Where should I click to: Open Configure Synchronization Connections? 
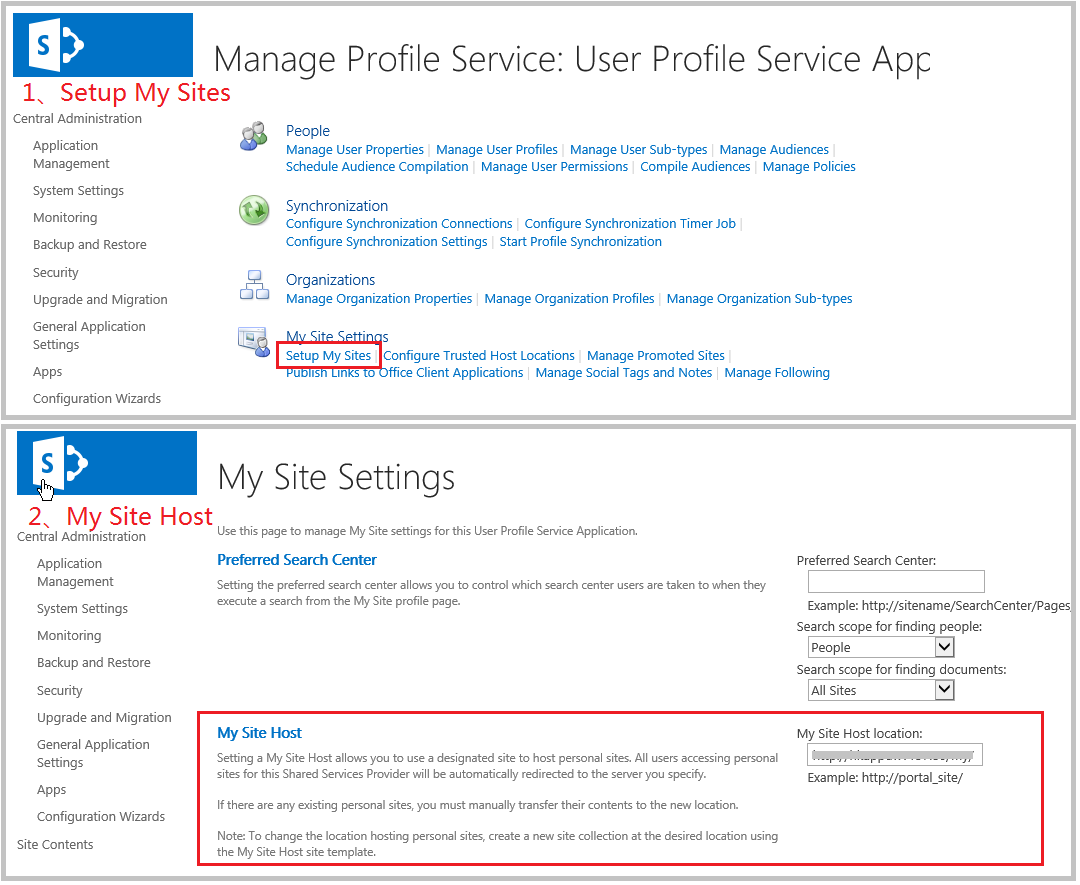(399, 224)
